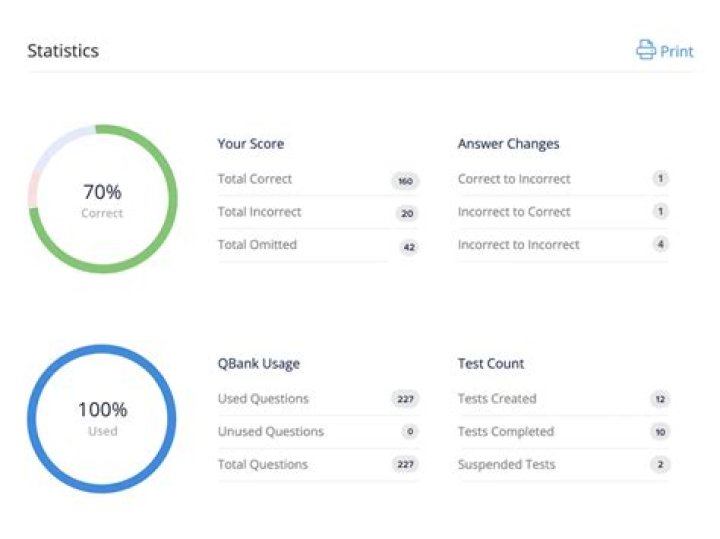Click the Total Correct count badge 160

405,181
